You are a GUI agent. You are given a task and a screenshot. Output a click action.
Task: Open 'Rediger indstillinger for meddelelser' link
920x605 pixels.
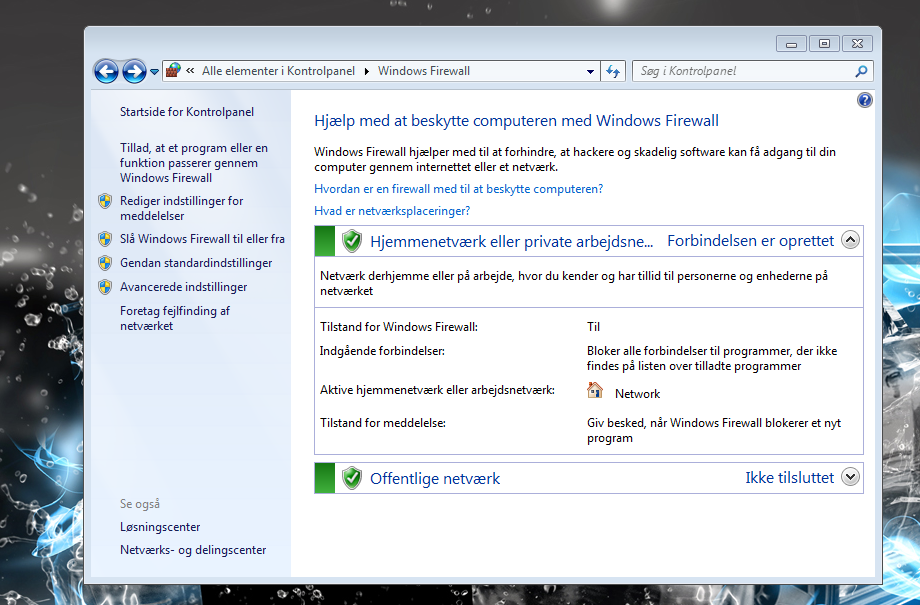[x=181, y=208]
